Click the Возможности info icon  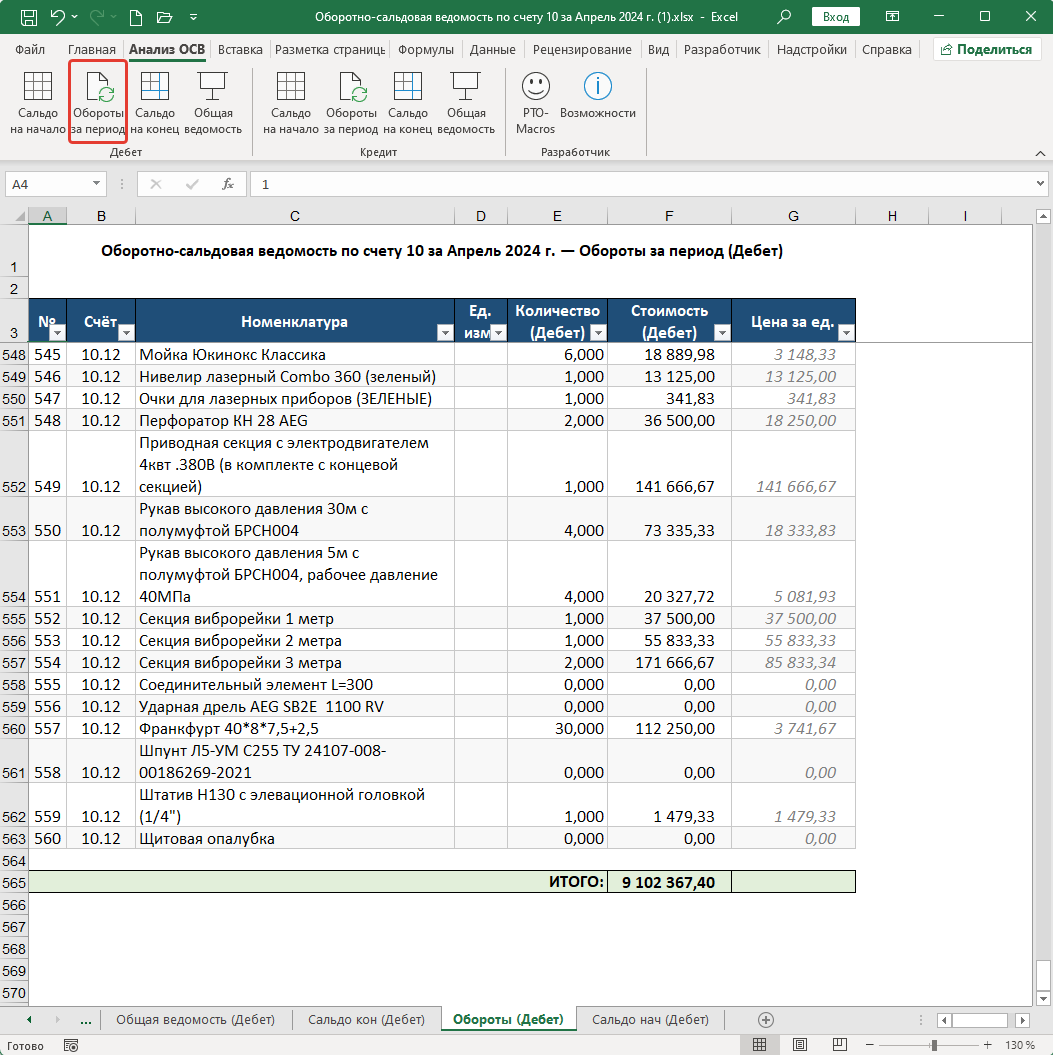point(597,86)
